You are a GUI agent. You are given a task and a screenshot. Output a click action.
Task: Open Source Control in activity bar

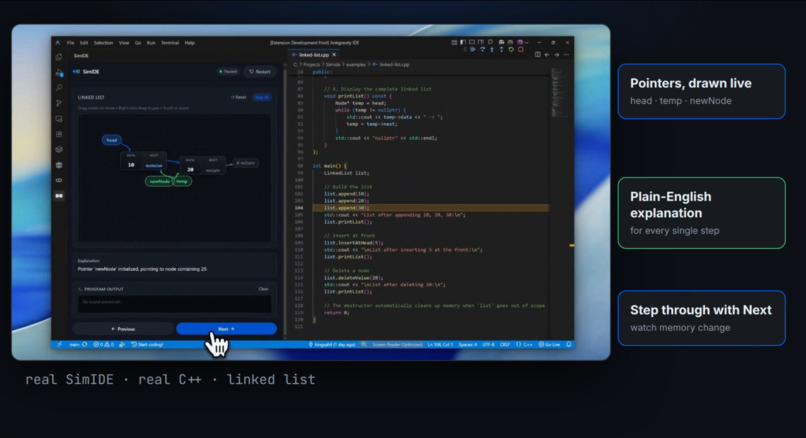tap(59, 103)
